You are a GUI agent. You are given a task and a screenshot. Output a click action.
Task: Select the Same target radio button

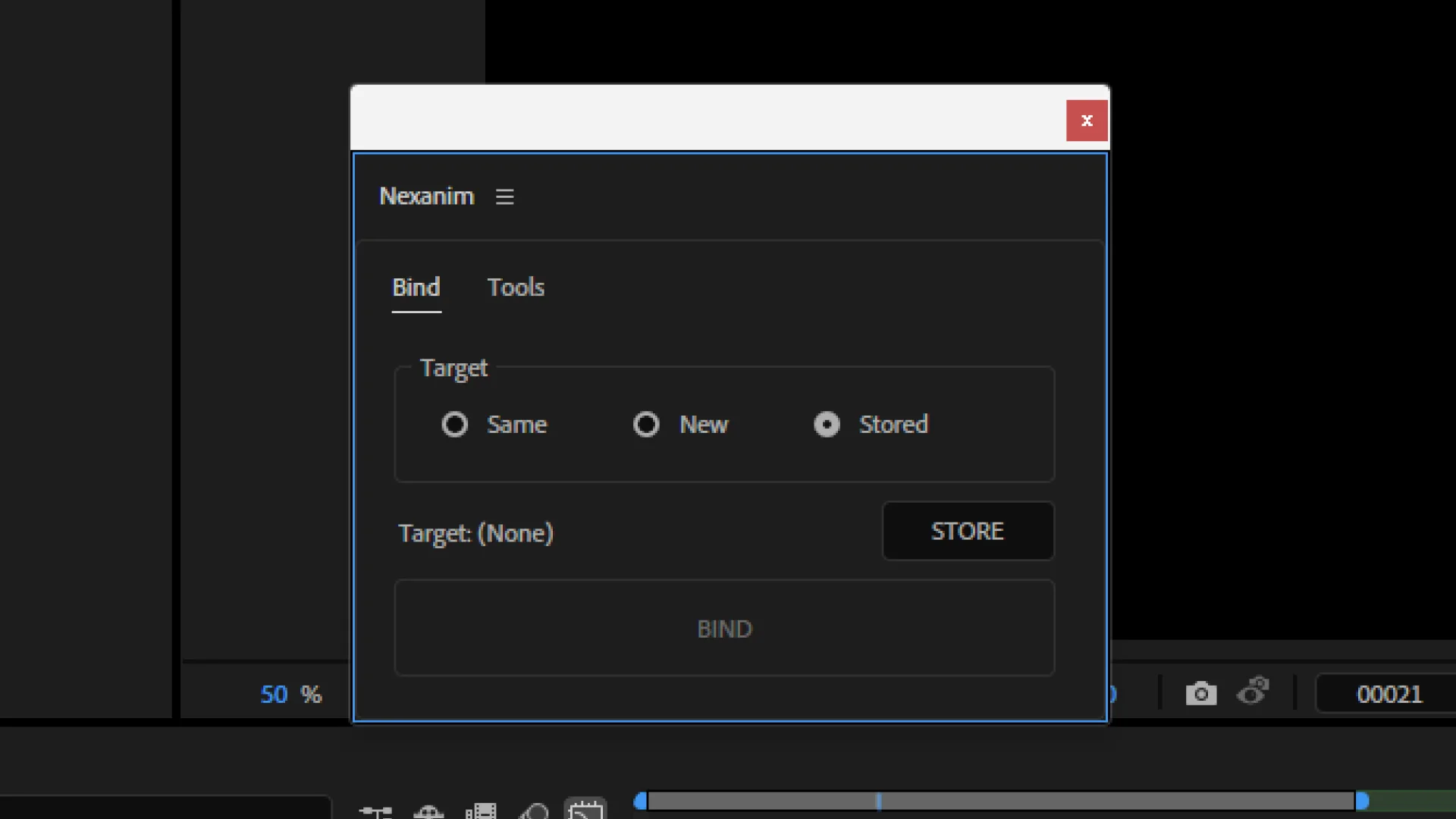pyautogui.click(x=455, y=425)
